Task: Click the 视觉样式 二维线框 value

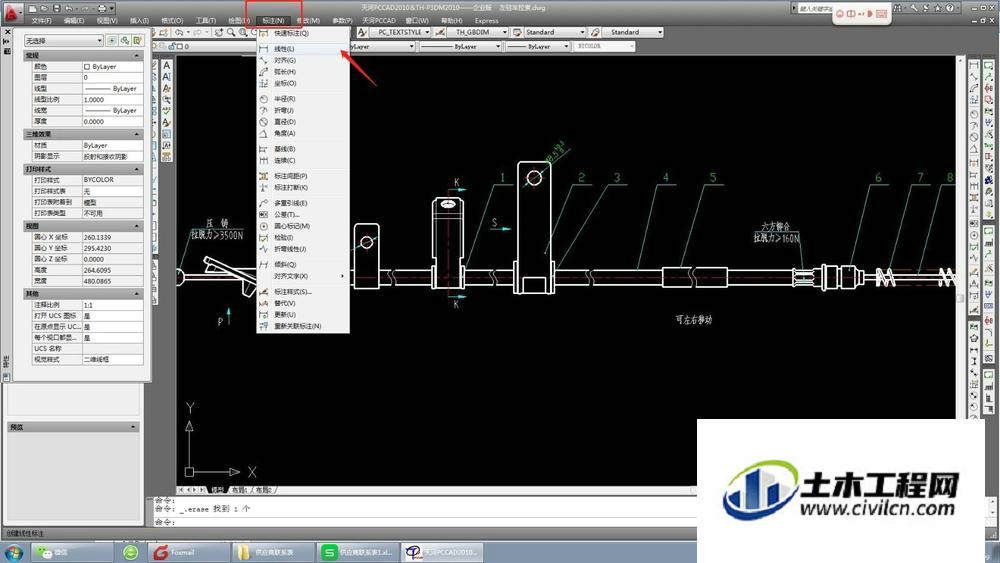Action: pyautogui.click(x=112, y=359)
